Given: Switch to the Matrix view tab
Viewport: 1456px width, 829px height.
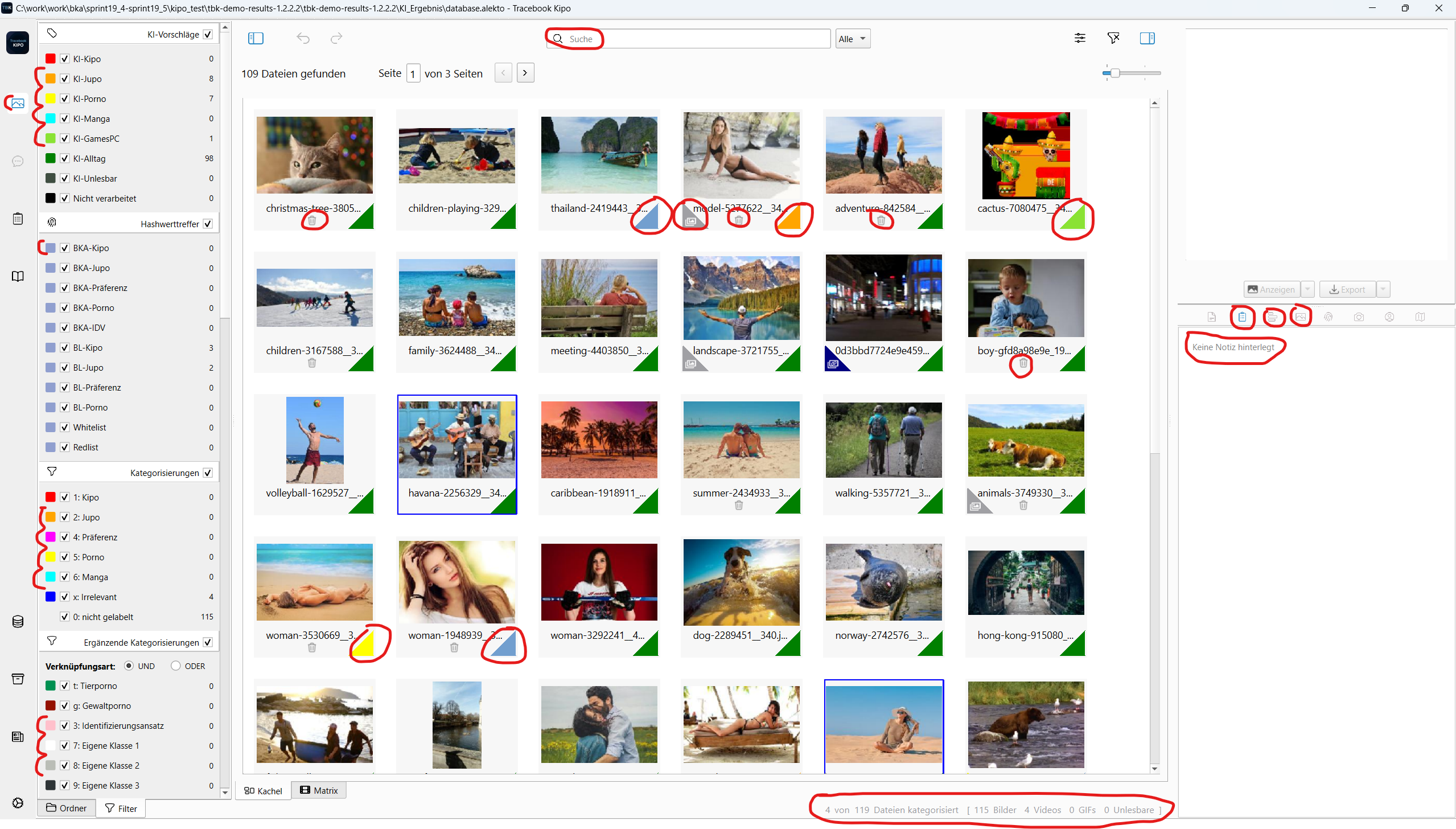Looking at the screenshot, I should (319, 790).
